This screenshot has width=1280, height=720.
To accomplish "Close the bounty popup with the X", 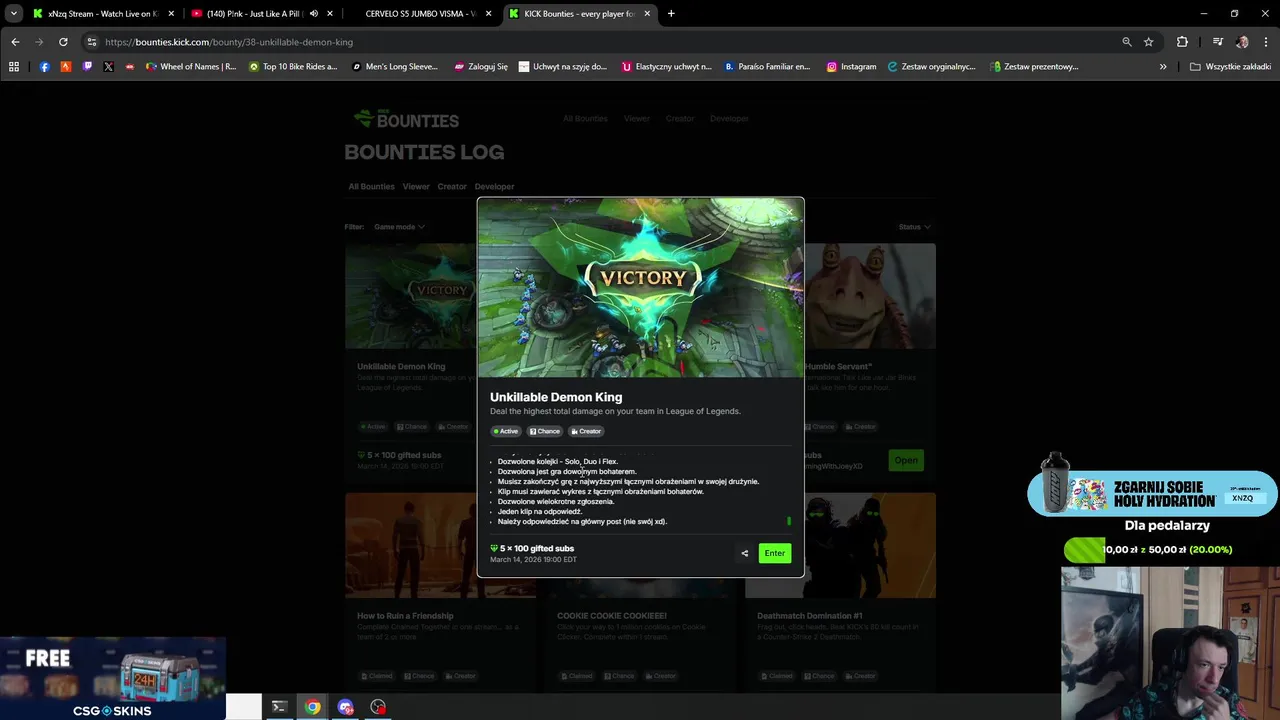I will pyautogui.click(x=791, y=211).
